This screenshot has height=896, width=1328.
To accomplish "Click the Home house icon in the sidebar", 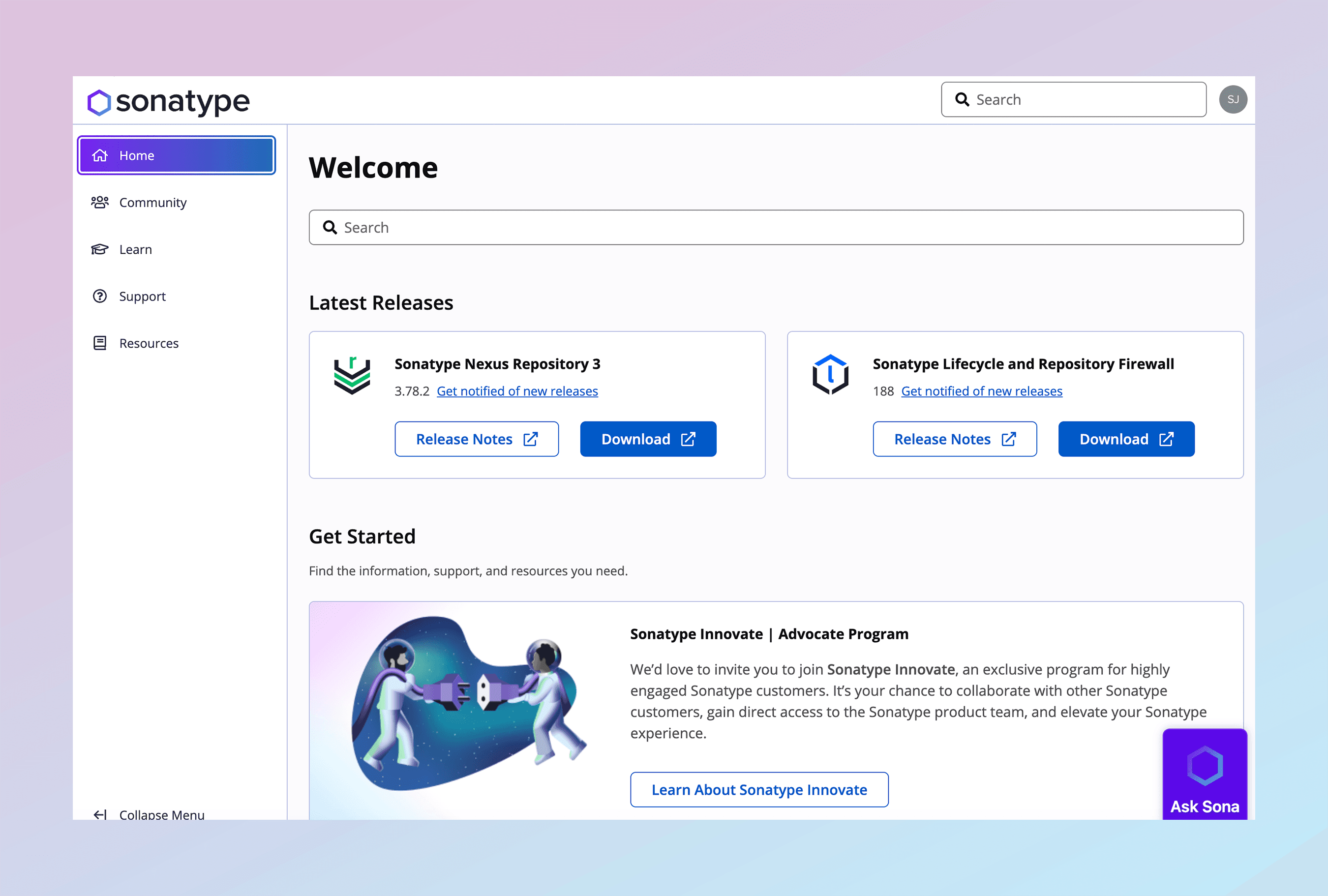I will [100, 155].
